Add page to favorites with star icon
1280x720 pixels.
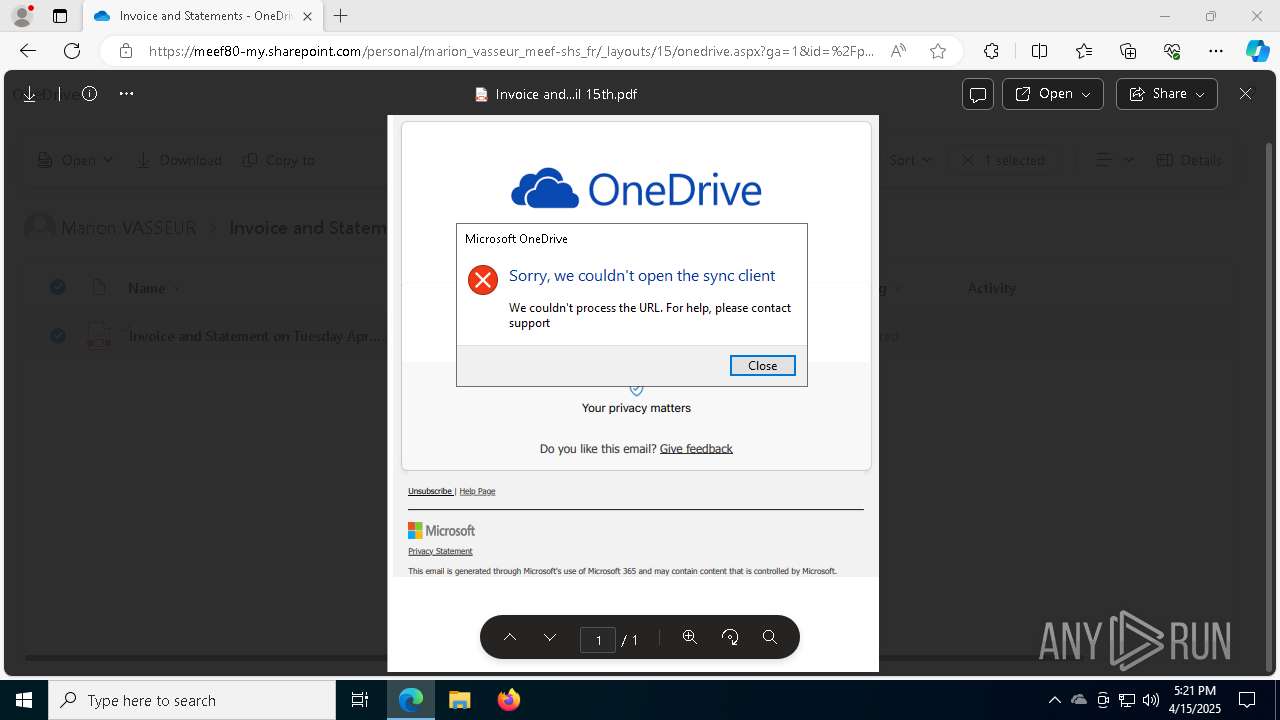(x=938, y=51)
